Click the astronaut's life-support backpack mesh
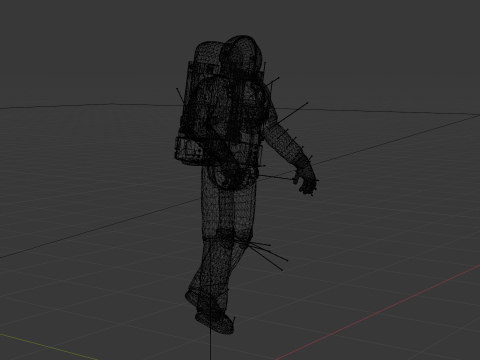The width and height of the screenshot is (480, 360). (x=197, y=103)
